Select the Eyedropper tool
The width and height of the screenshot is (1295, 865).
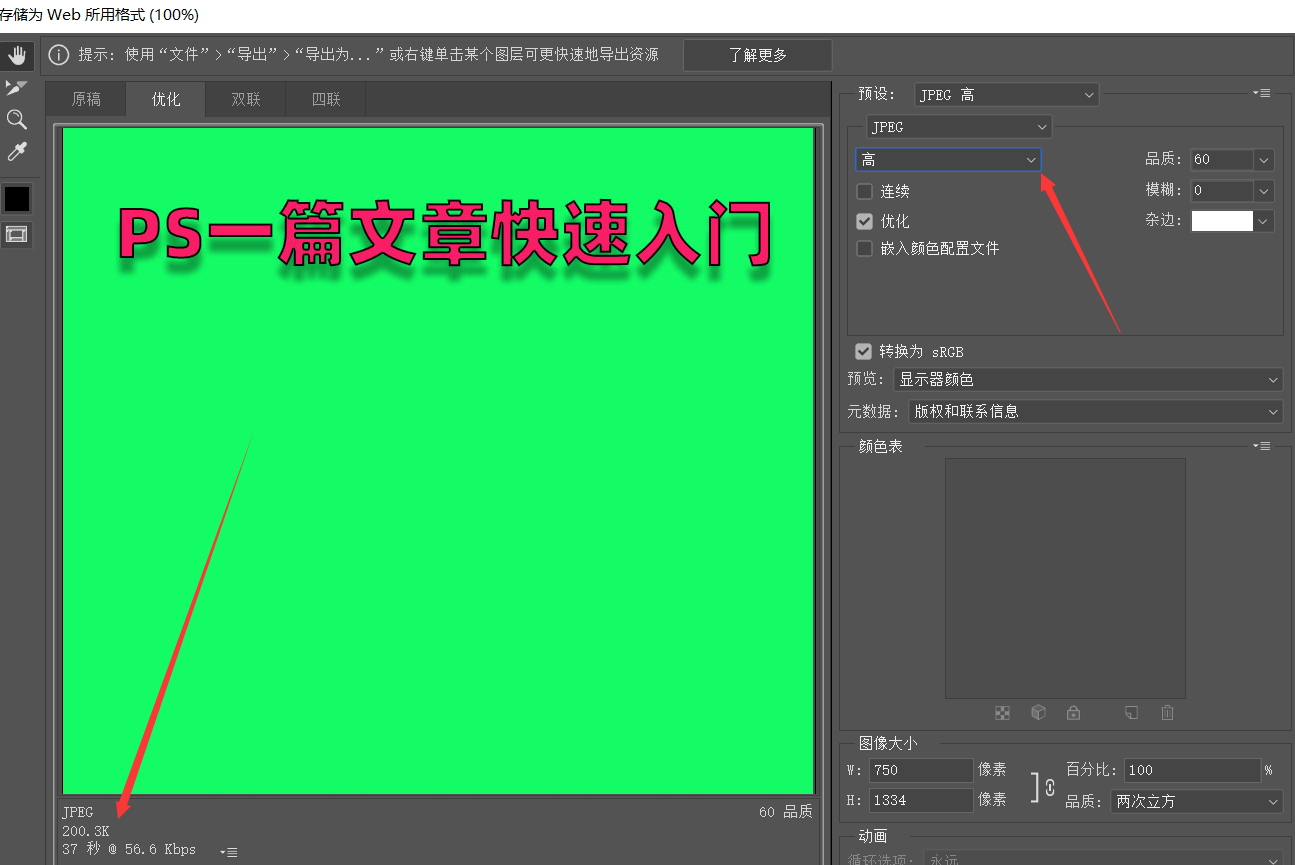coord(17,152)
